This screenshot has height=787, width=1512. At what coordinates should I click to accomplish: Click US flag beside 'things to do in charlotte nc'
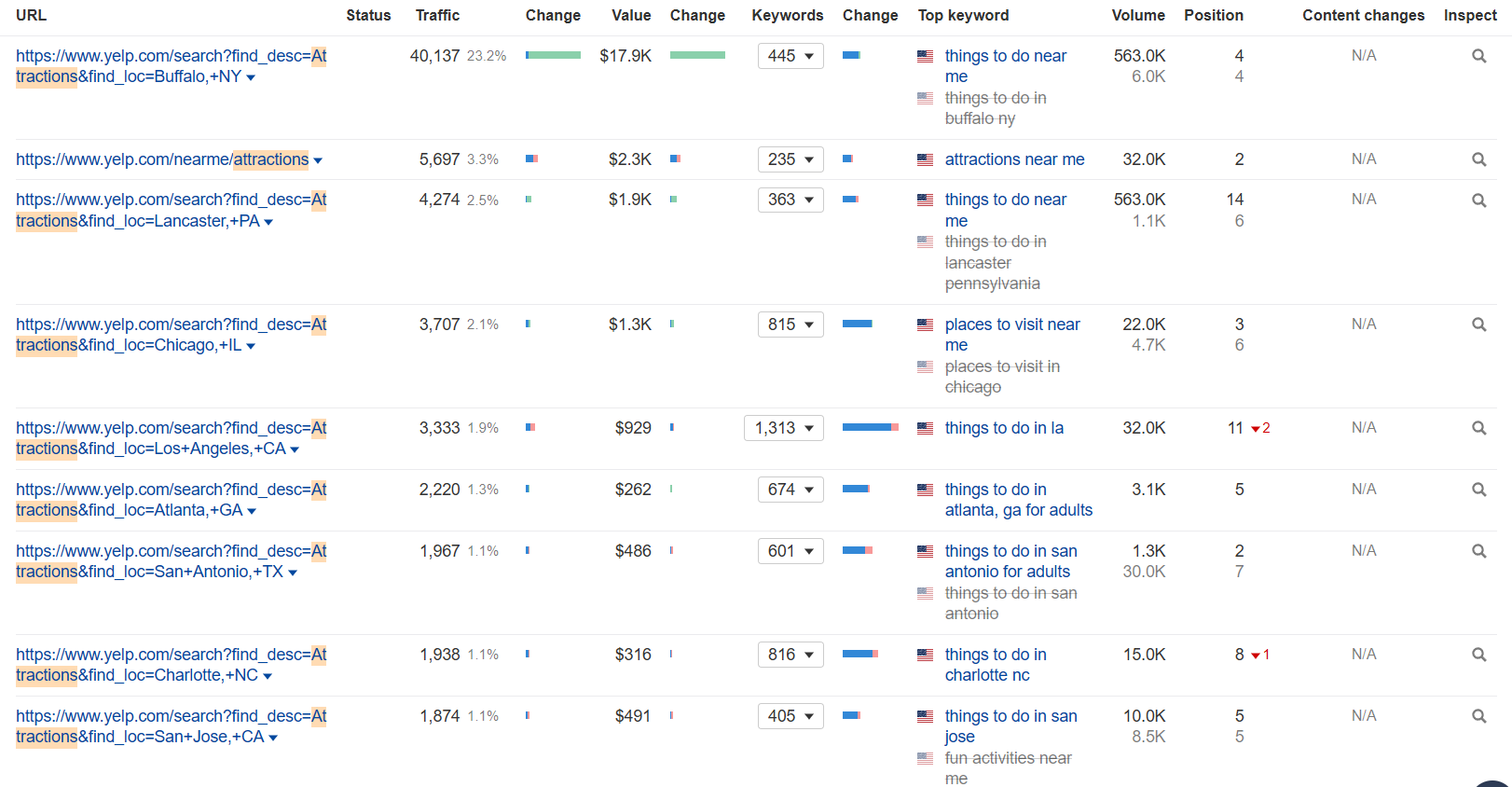tap(925, 655)
